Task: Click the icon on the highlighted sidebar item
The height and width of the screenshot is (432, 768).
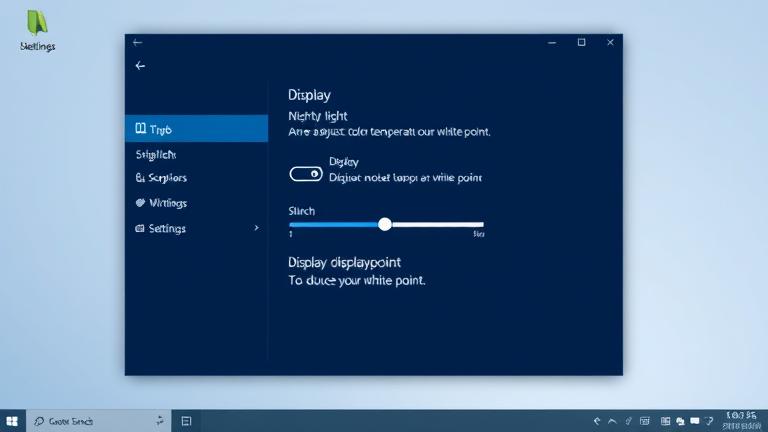Action: [x=141, y=129]
